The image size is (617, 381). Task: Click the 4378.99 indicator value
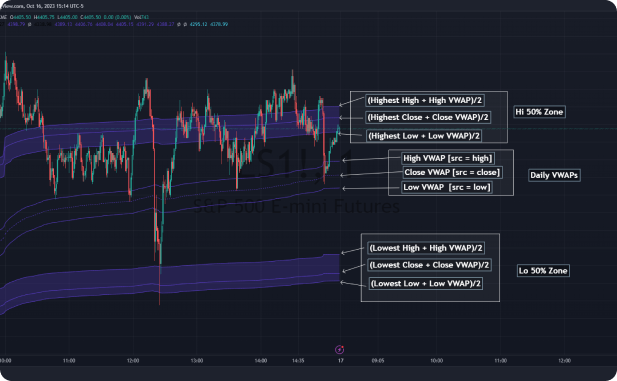coord(219,24)
